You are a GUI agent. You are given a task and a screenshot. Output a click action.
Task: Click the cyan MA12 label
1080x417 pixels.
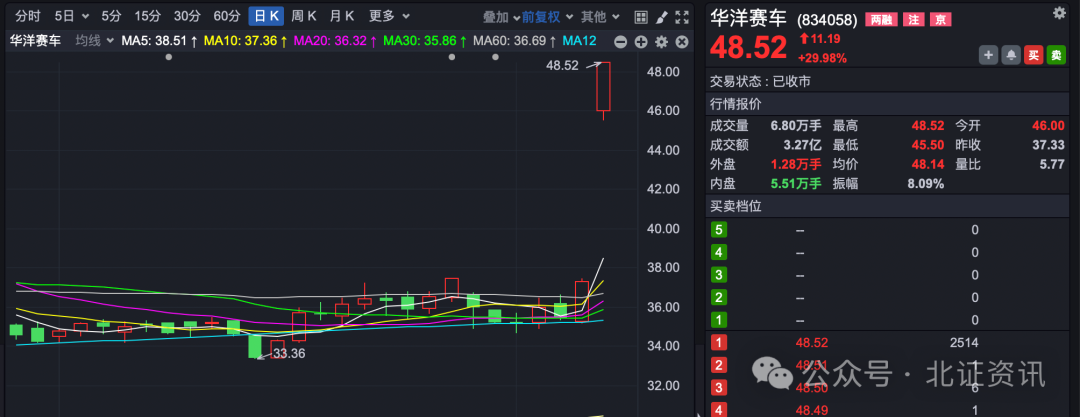tap(579, 41)
